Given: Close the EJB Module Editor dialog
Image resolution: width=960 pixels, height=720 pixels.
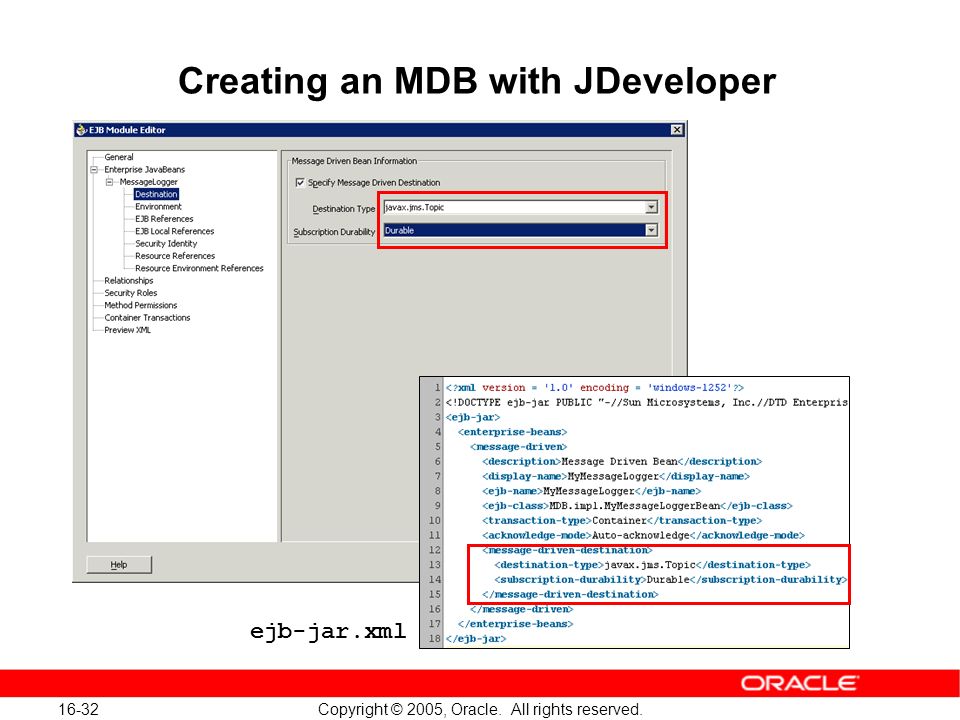Looking at the screenshot, I should (677, 130).
